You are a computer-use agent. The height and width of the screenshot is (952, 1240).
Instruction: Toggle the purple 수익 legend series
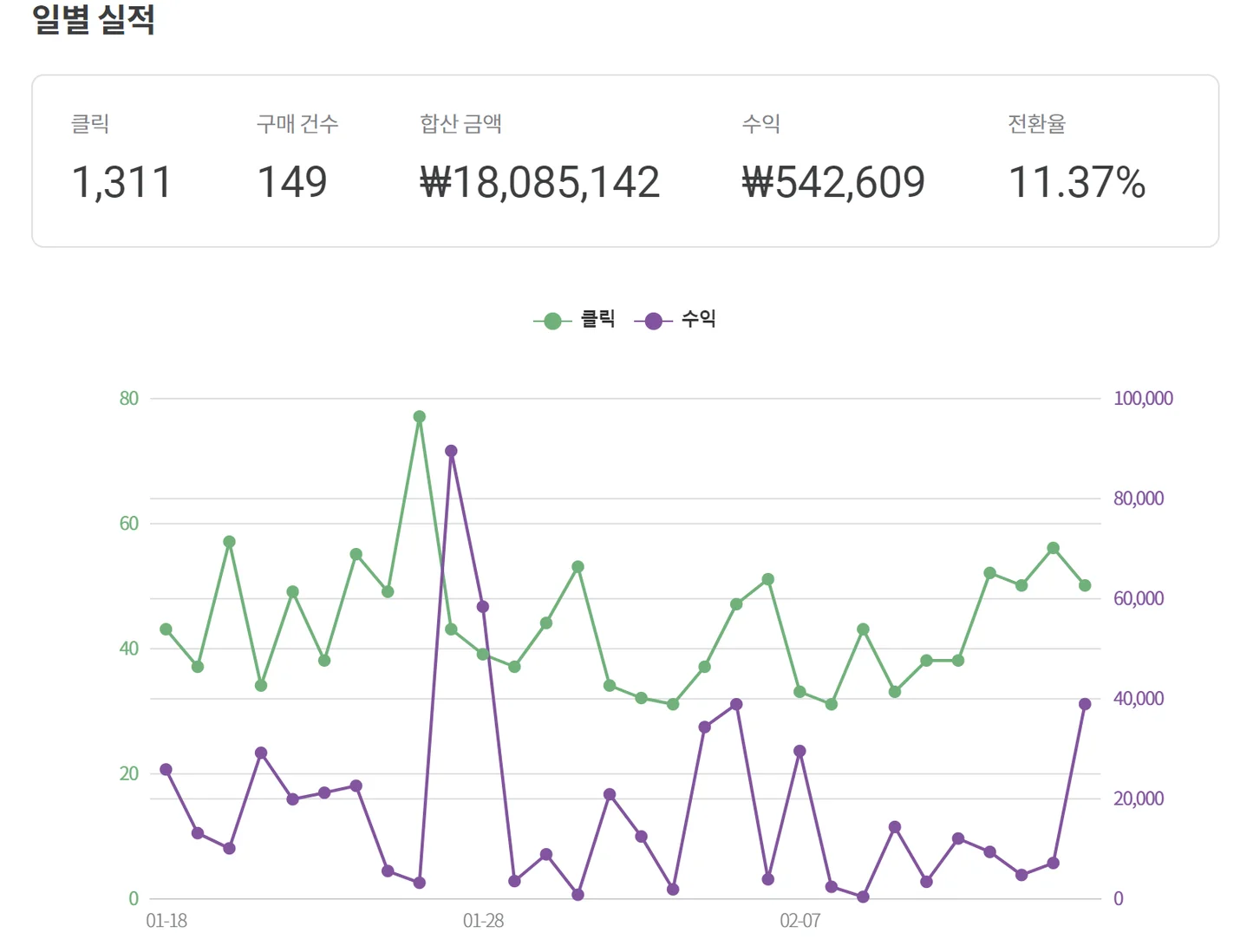click(675, 320)
